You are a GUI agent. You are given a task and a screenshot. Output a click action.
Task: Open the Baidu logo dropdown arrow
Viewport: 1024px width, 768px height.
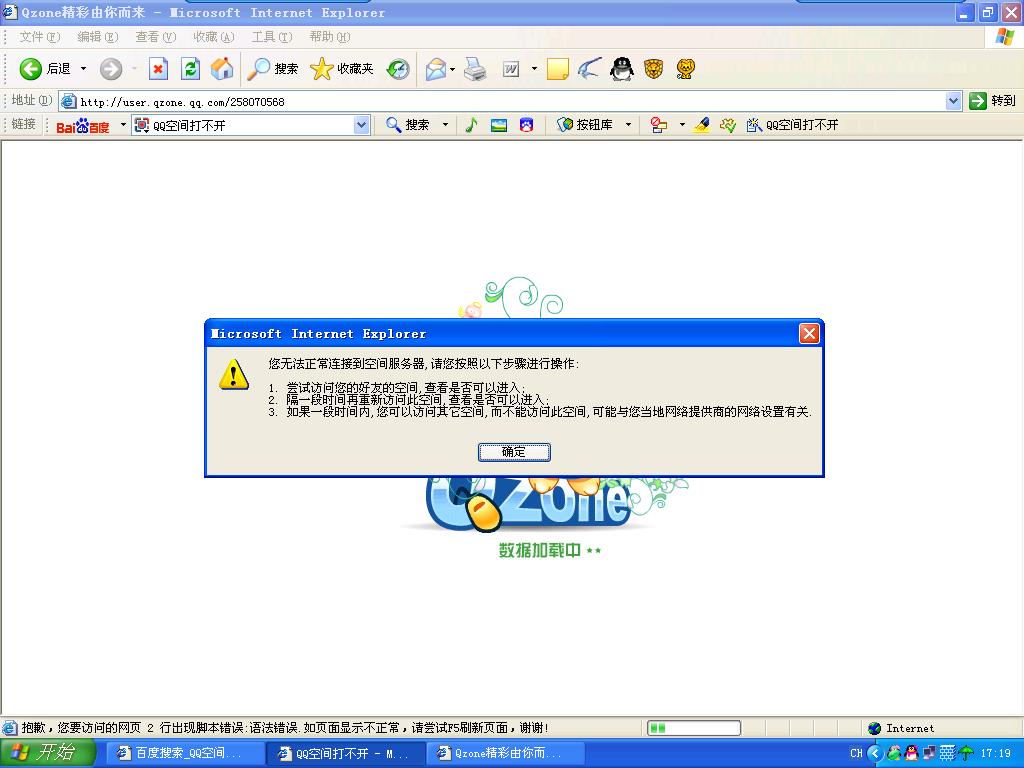pos(123,125)
